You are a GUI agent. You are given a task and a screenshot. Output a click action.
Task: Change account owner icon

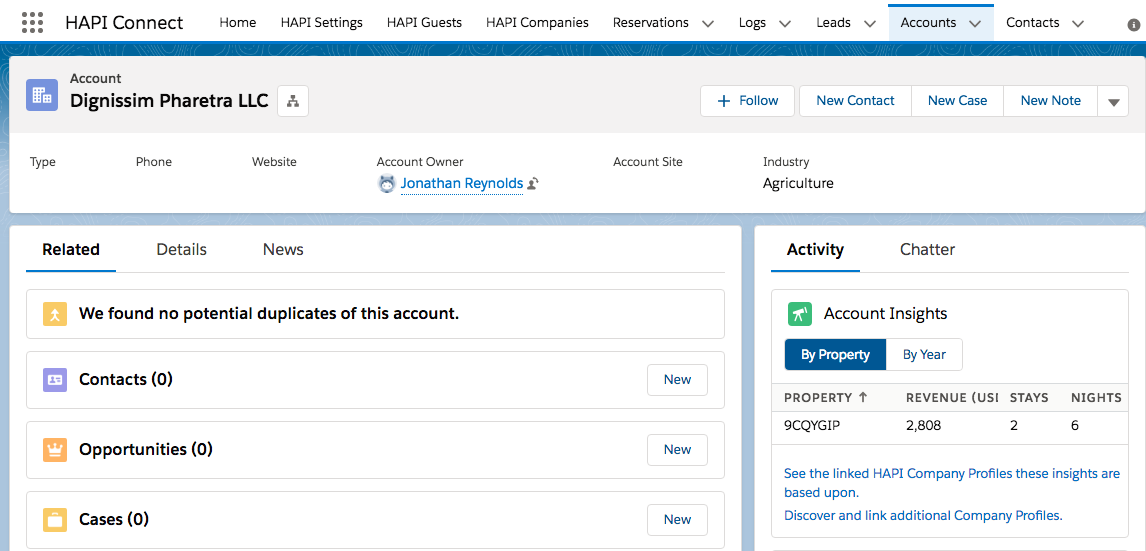[533, 184]
